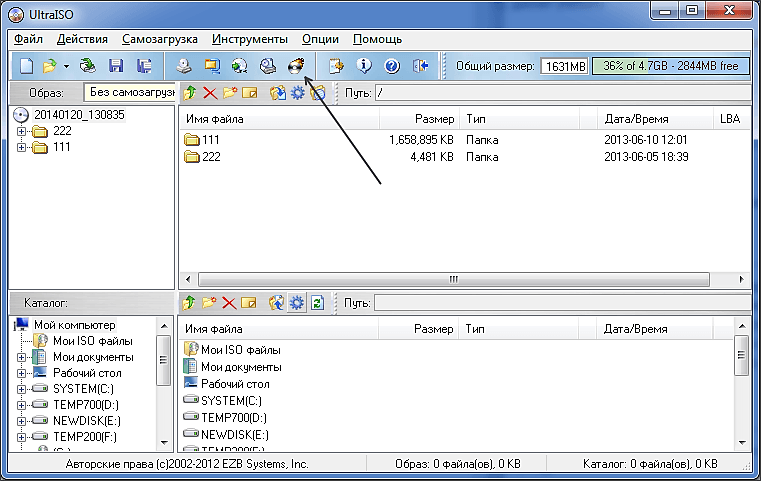Open the Опции menu

320,39
